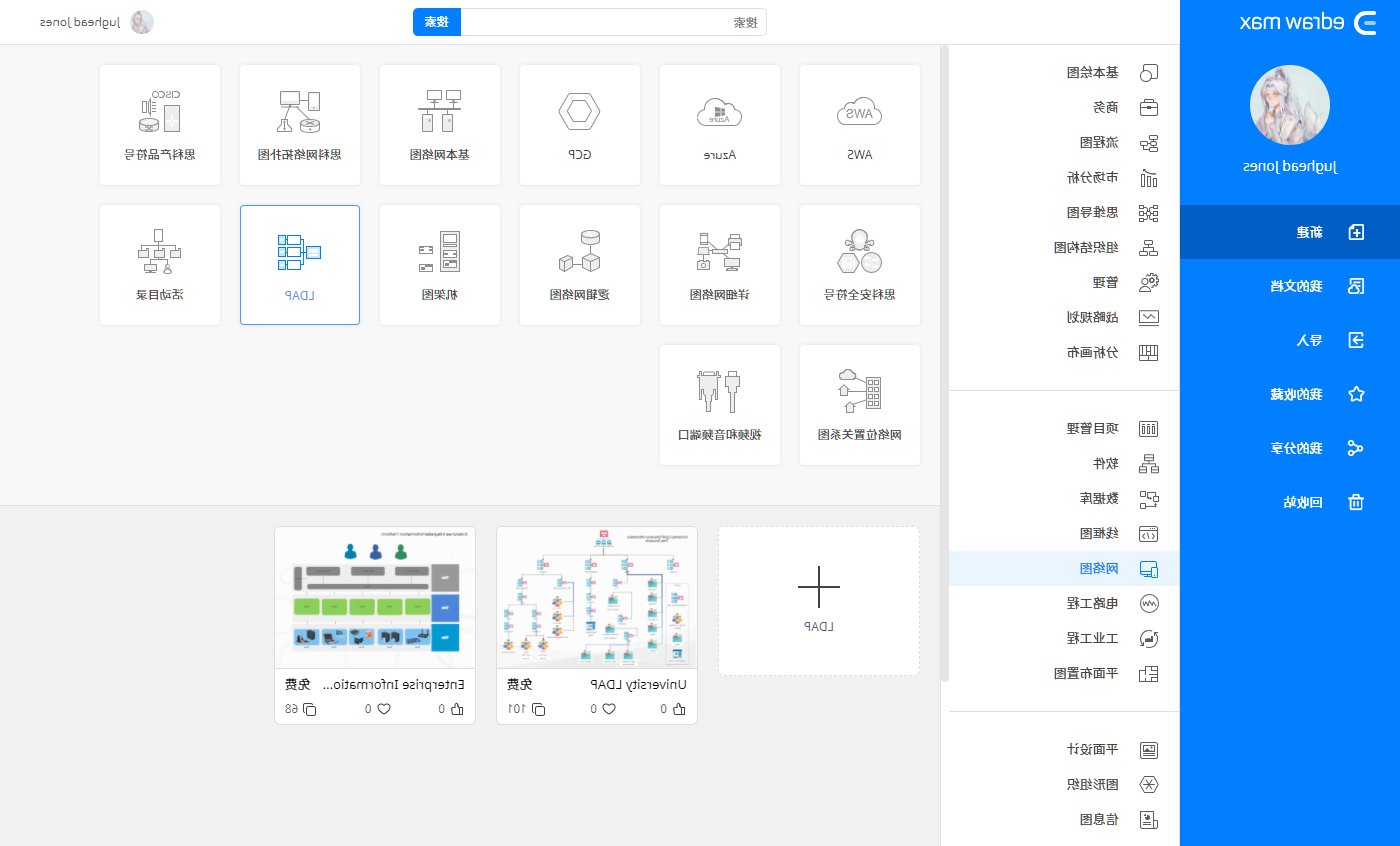Create a blank LDAP drawing with plus
The width and height of the screenshot is (1400, 846).
(819, 601)
